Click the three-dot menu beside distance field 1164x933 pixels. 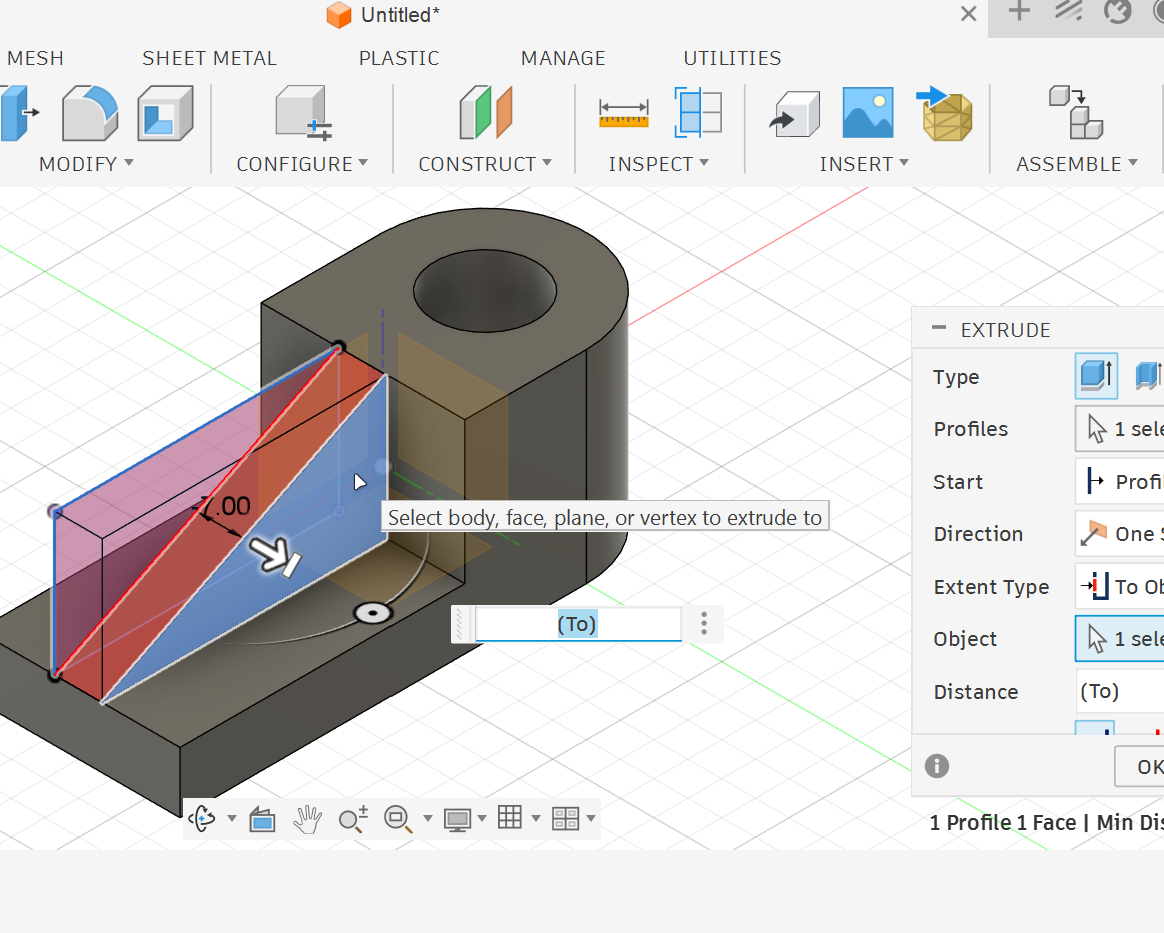pos(704,623)
